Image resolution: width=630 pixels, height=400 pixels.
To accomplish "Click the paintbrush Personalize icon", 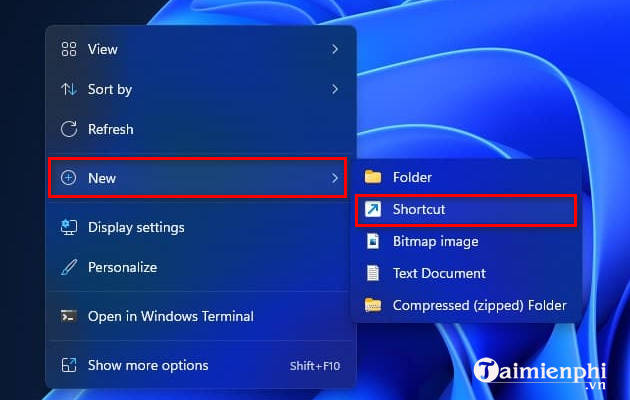I will (x=69, y=267).
